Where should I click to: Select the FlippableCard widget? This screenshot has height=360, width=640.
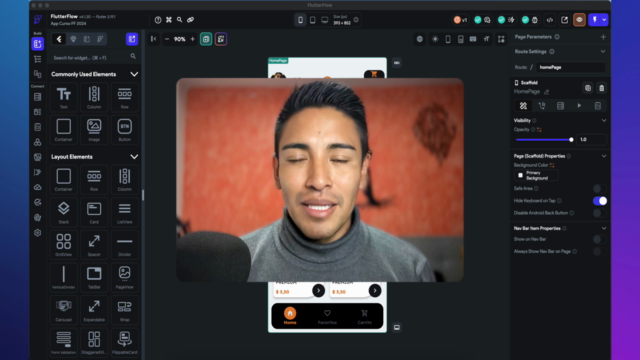pos(124,342)
